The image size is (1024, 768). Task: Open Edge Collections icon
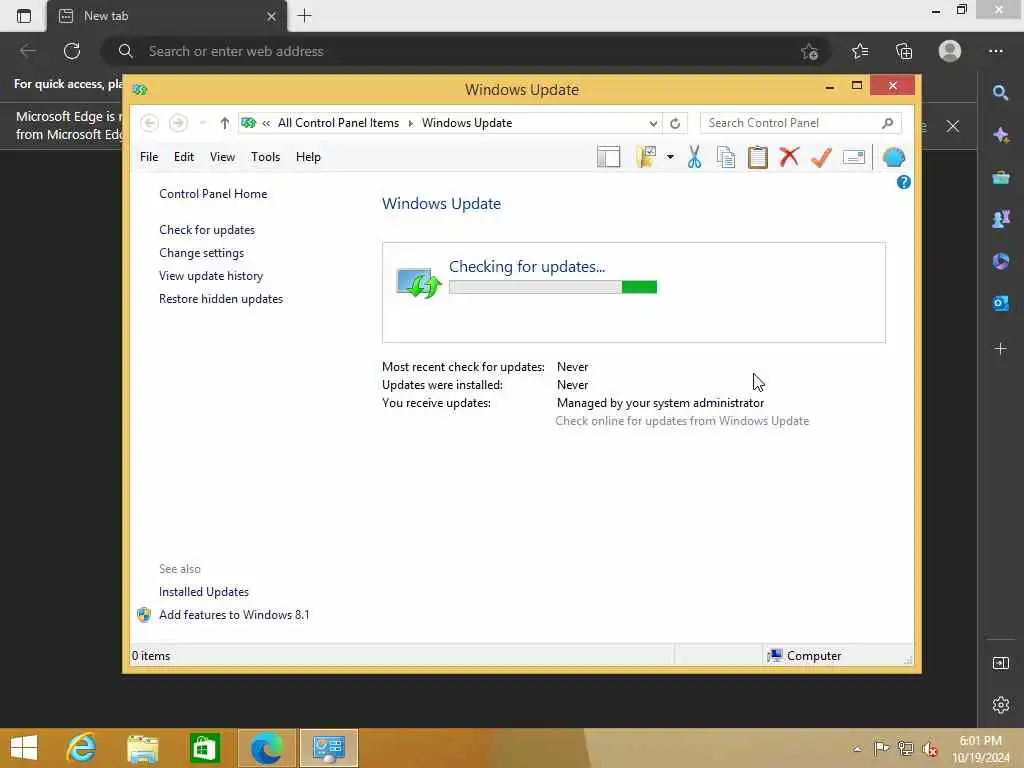[x=904, y=51]
